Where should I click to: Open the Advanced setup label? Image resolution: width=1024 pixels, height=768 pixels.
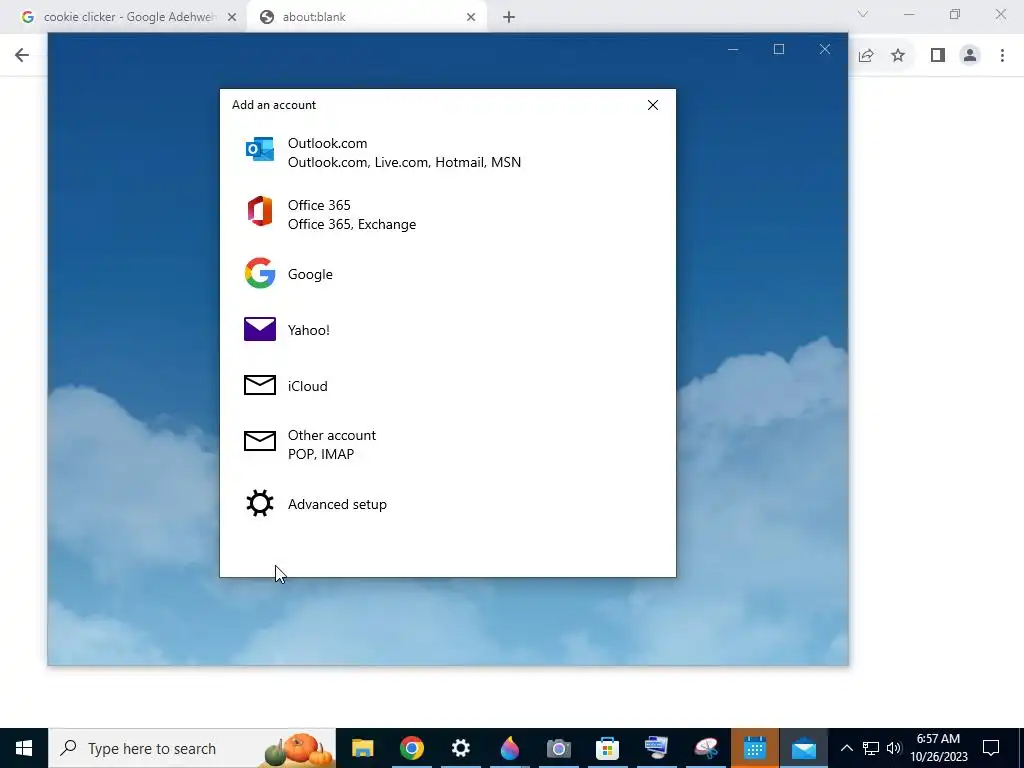point(337,504)
